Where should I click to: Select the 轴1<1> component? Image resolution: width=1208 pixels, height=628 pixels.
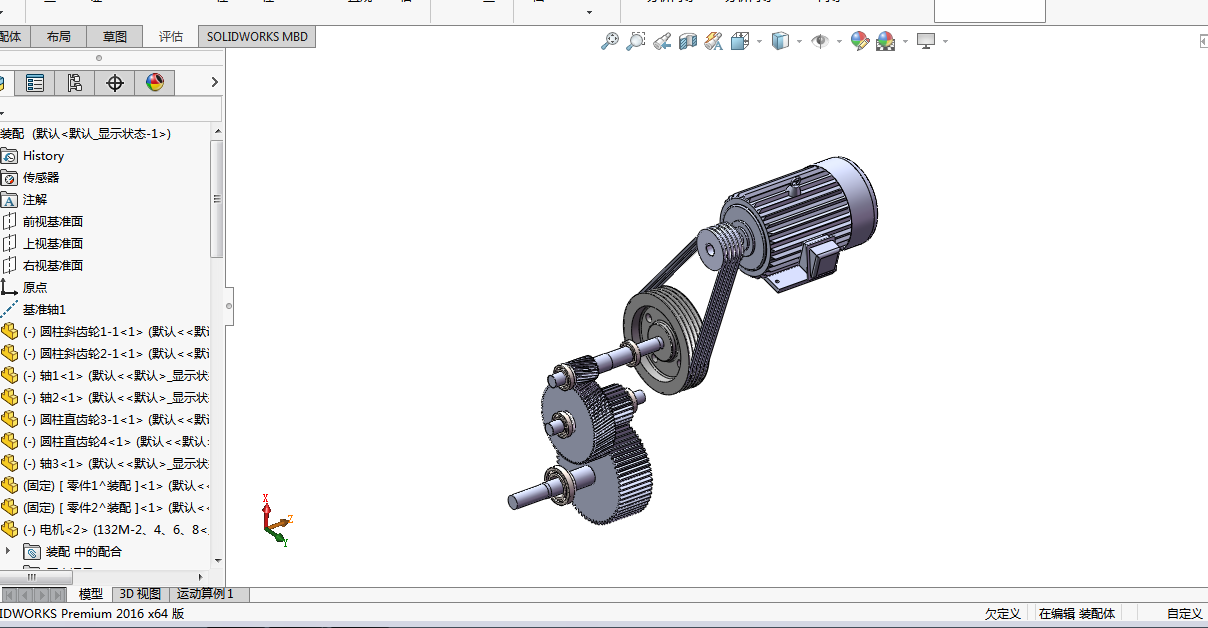[105, 376]
